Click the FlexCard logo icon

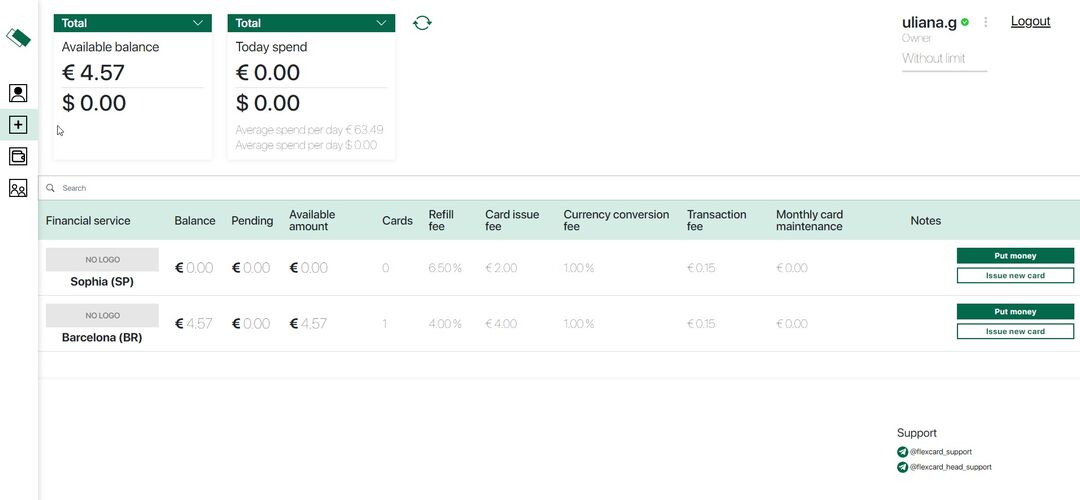pos(18,38)
